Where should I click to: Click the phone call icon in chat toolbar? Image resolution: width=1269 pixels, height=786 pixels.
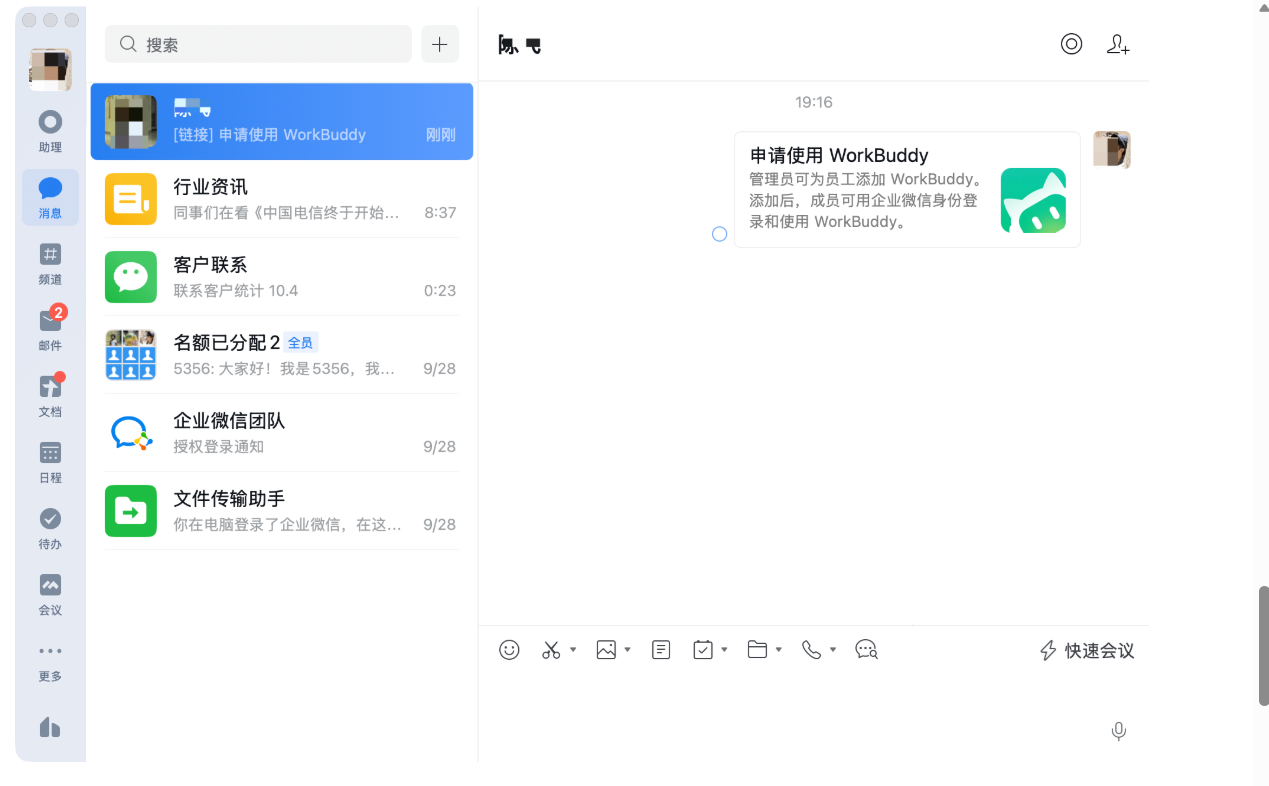tap(811, 650)
